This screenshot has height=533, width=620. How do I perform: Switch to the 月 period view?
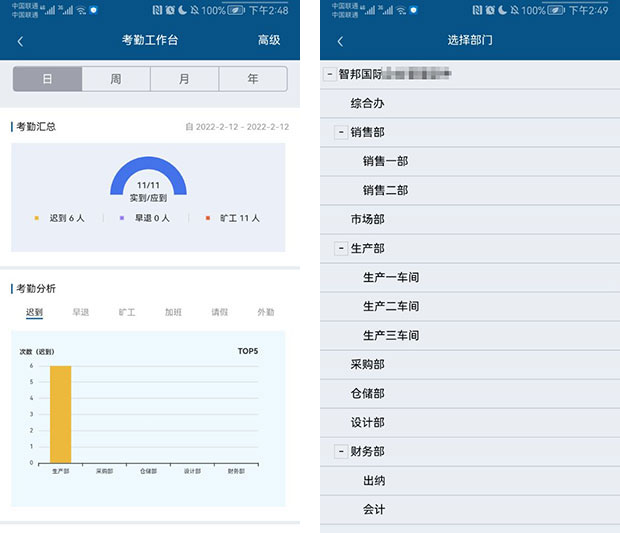pos(184,79)
